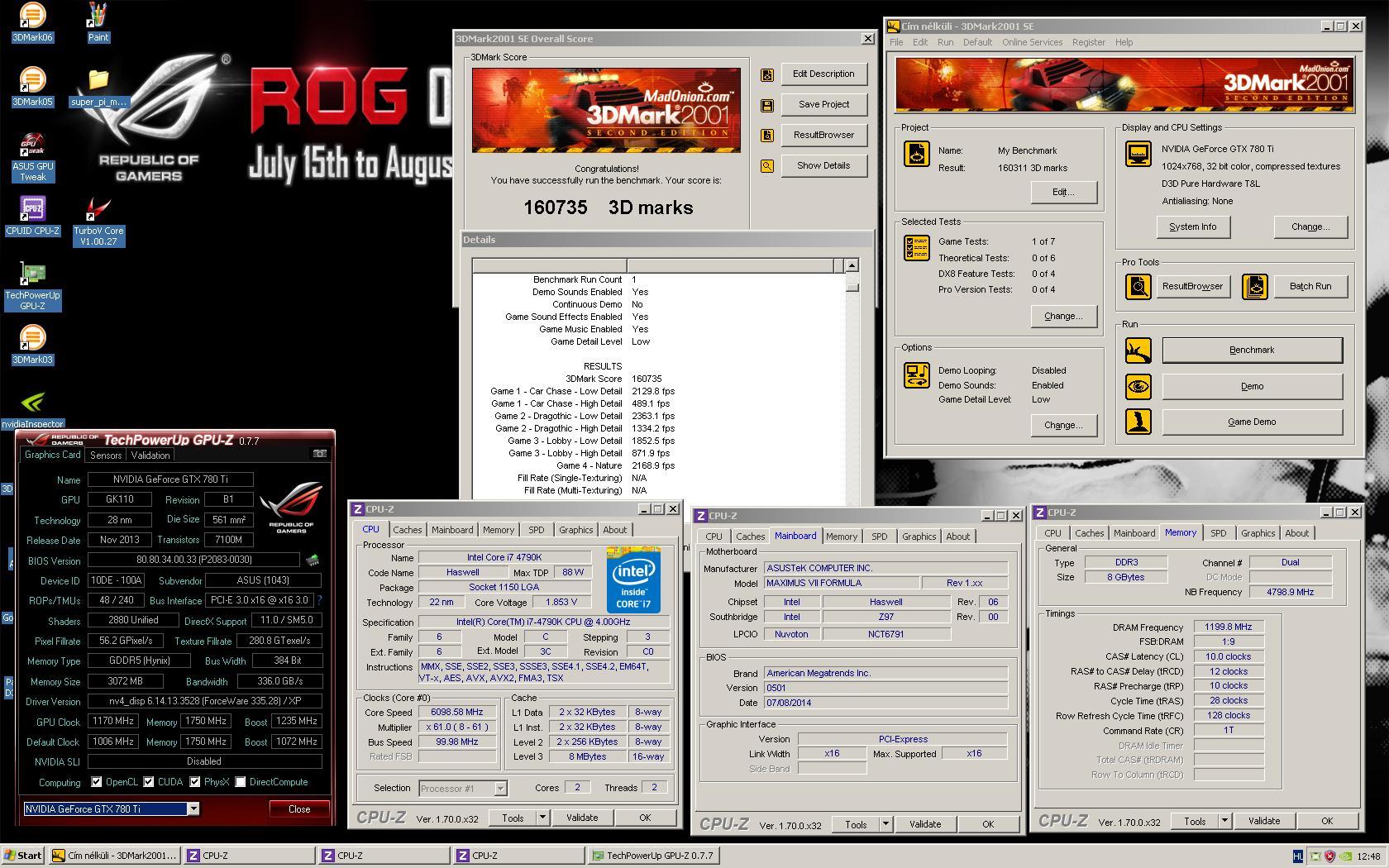Check the DirectCompute checkbox in GPU-Z

[241, 782]
